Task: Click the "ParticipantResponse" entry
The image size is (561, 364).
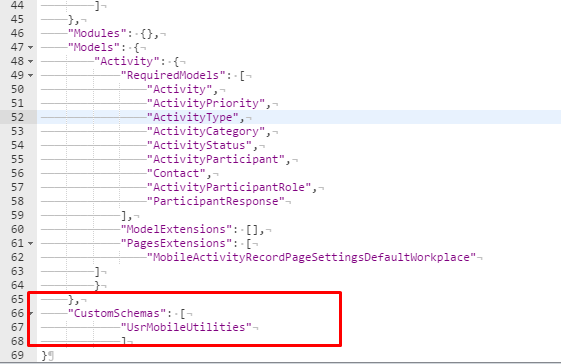Action: click(216, 202)
